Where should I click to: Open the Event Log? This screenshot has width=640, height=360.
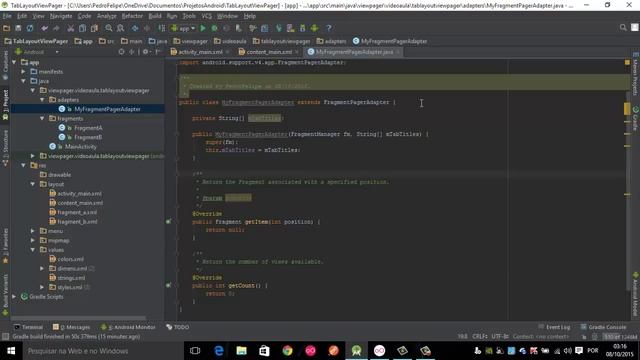pyautogui.click(x=554, y=327)
